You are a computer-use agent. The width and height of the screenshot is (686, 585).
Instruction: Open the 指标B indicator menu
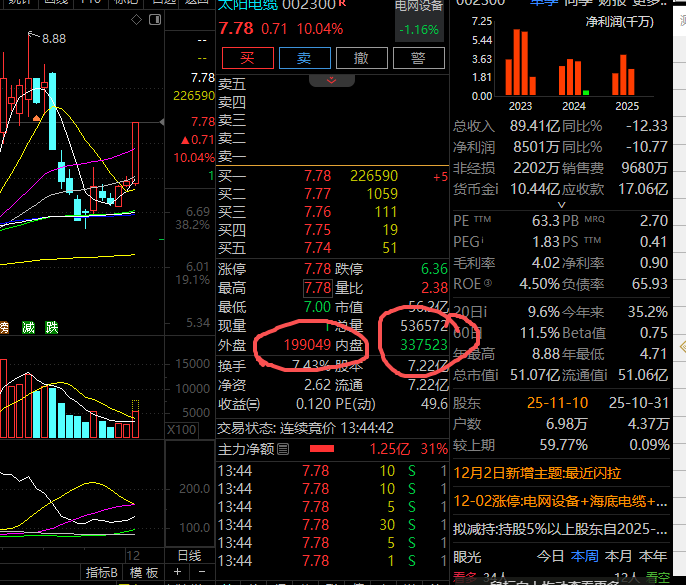101,572
